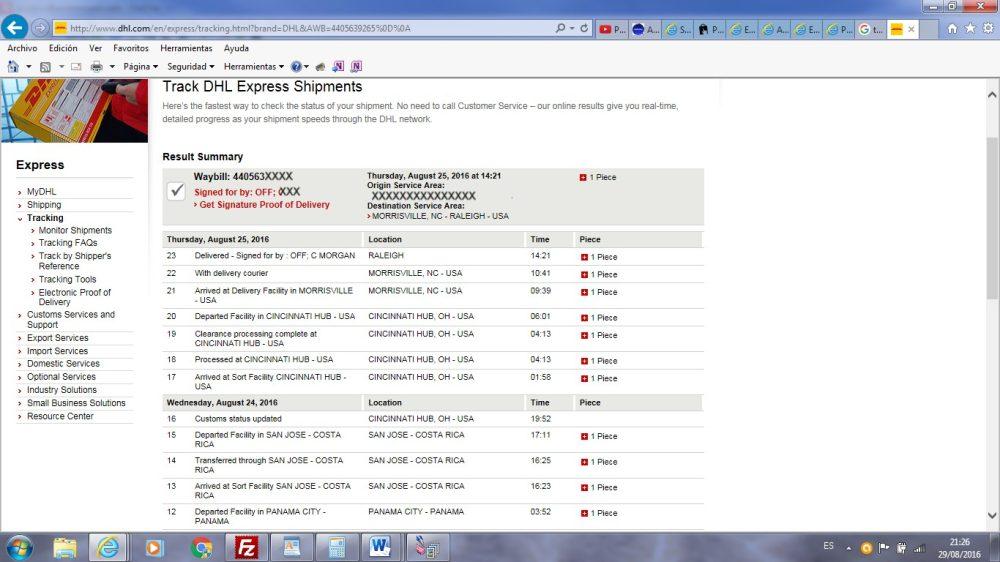Click the browser Forward arrow button

(x=40, y=28)
